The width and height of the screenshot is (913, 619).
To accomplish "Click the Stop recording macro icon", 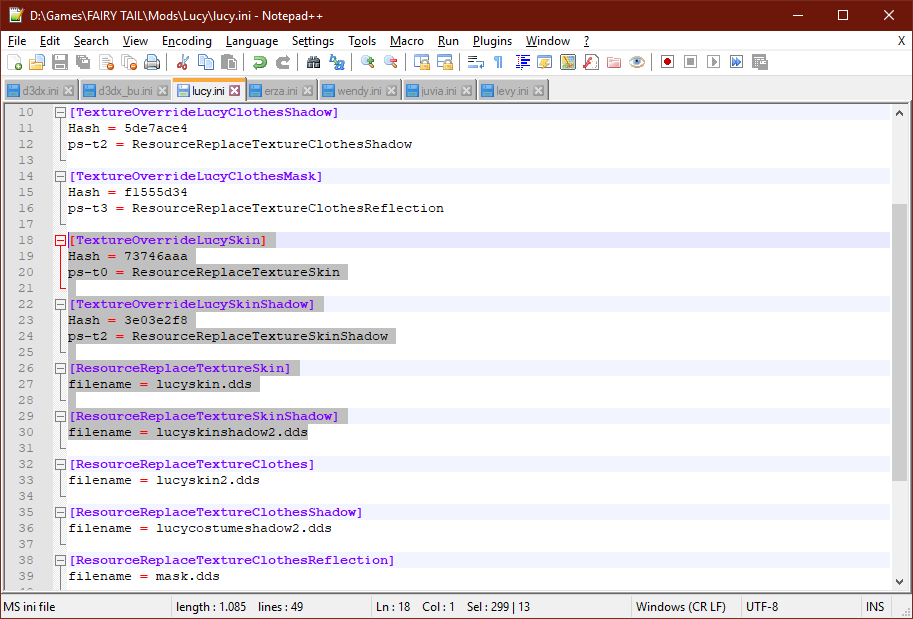I will point(691,62).
